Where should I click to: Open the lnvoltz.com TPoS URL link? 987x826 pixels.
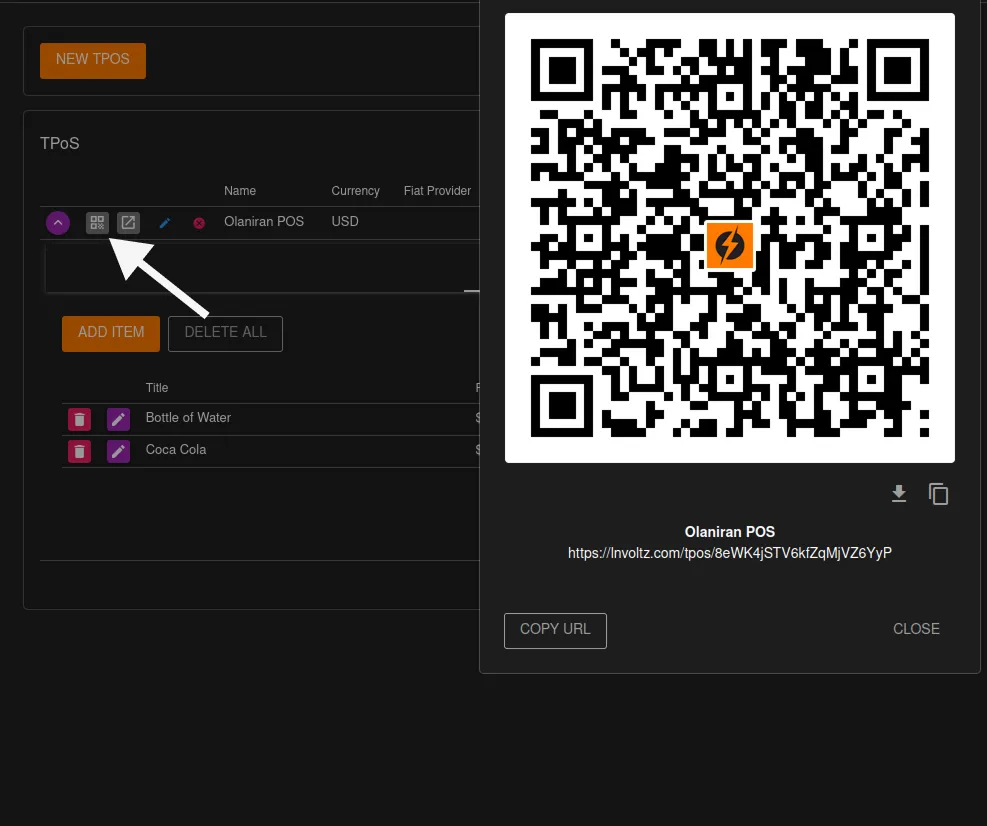730,553
